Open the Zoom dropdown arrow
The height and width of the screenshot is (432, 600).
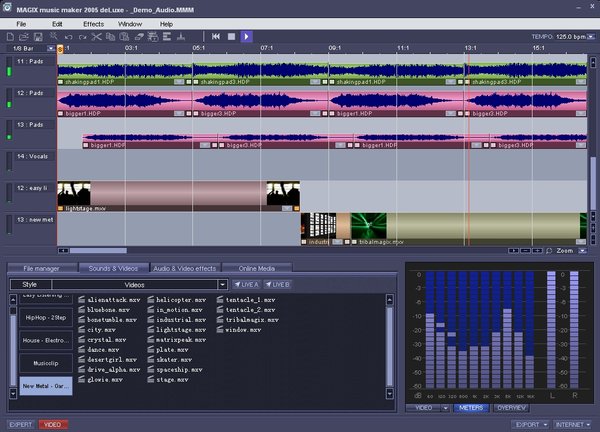click(582, 251)
